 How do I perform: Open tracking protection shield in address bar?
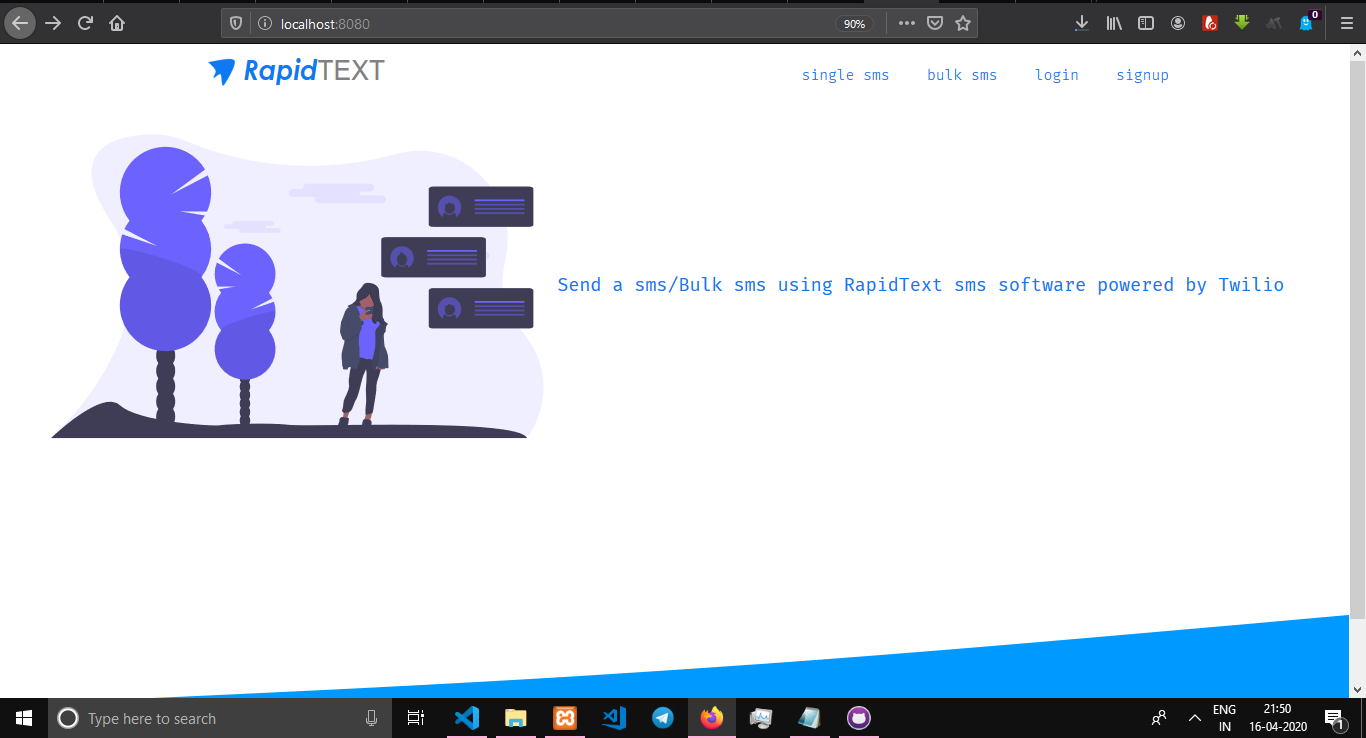(236, 23)
